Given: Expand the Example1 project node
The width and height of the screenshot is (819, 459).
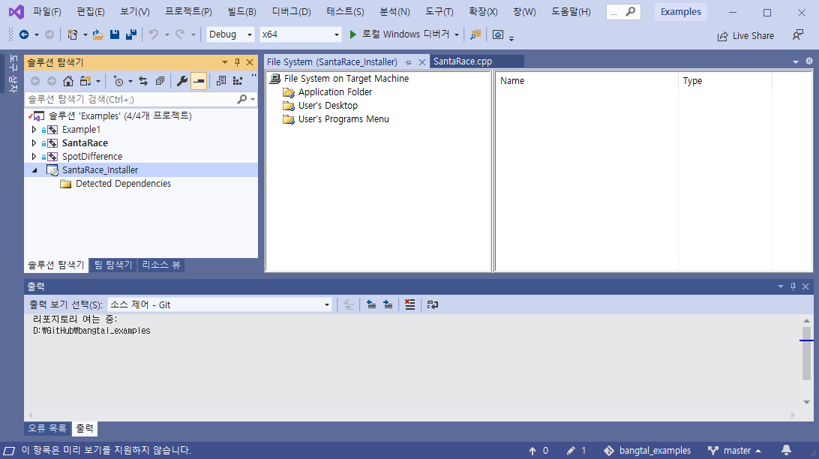Looking at the screenshot, I should tap(34, 130).
